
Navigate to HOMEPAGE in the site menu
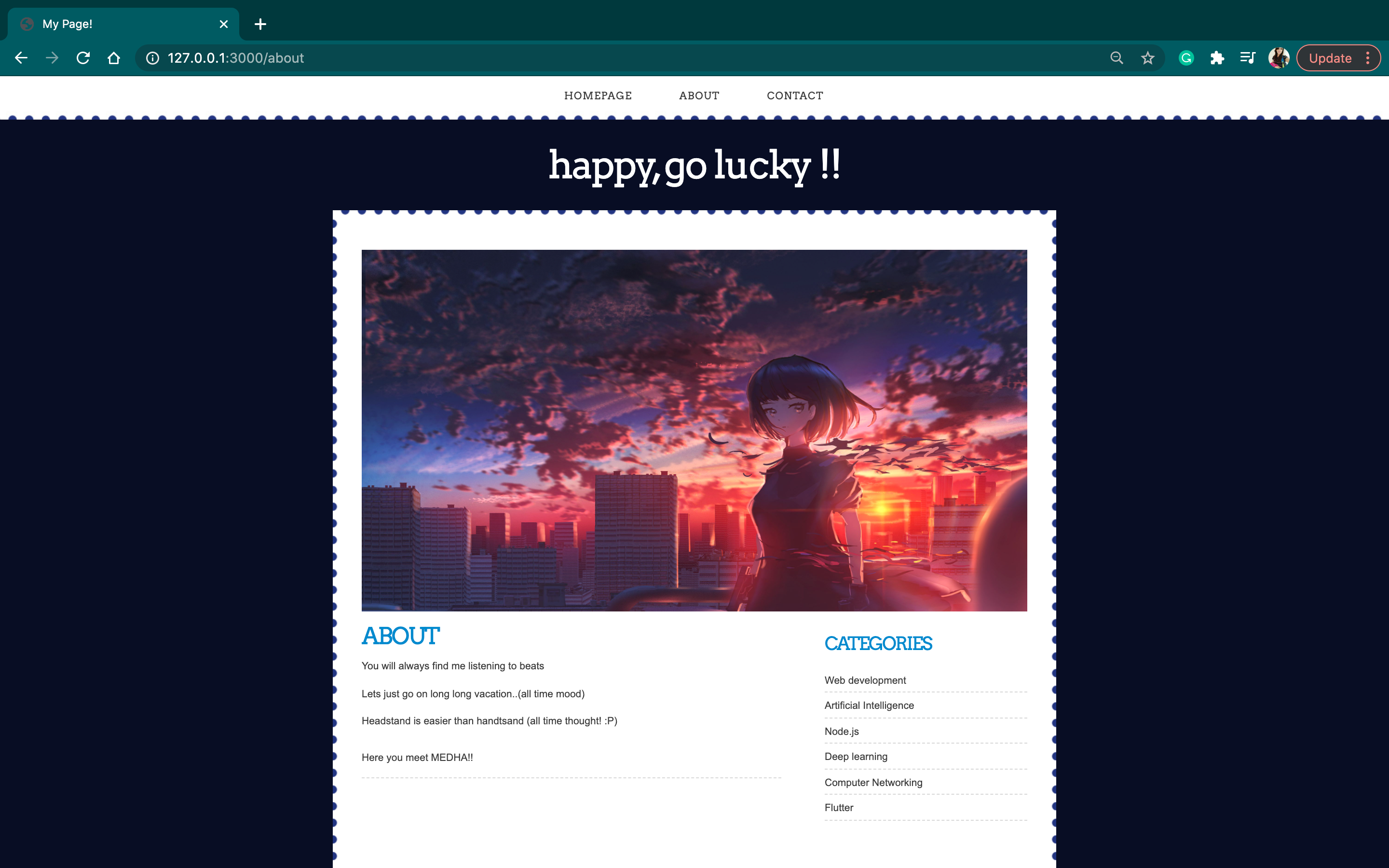point(598,96)
